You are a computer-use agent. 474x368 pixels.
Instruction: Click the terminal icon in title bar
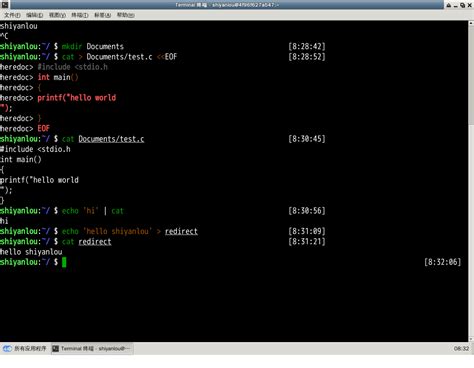pyautogui.click(x=5, y=4)
